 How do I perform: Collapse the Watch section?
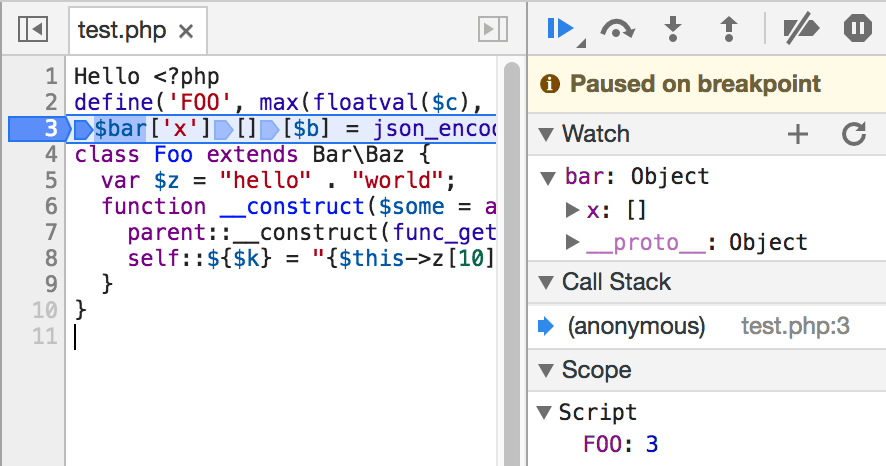point(546,134)
